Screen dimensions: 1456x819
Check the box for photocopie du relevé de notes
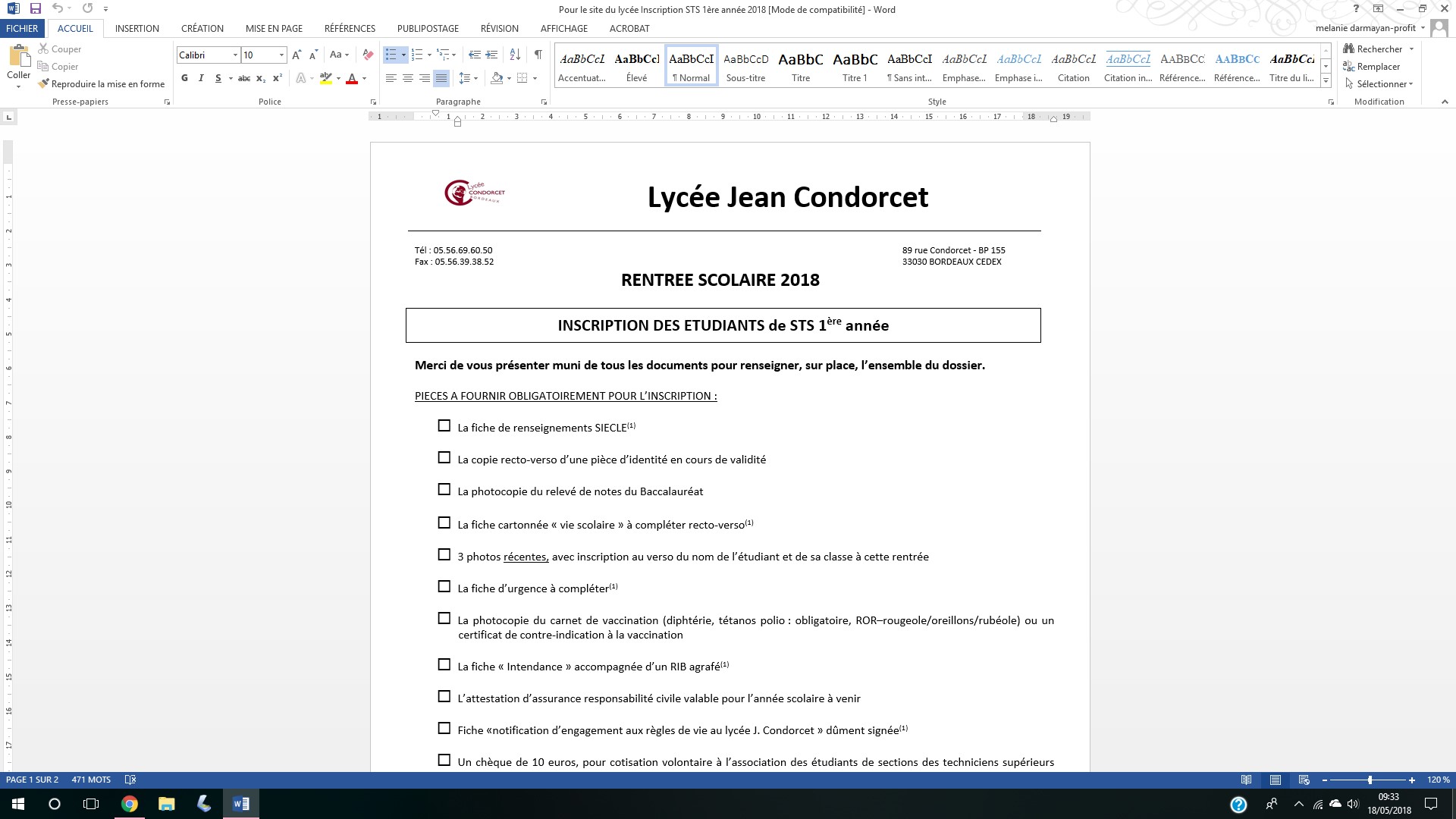444,490
